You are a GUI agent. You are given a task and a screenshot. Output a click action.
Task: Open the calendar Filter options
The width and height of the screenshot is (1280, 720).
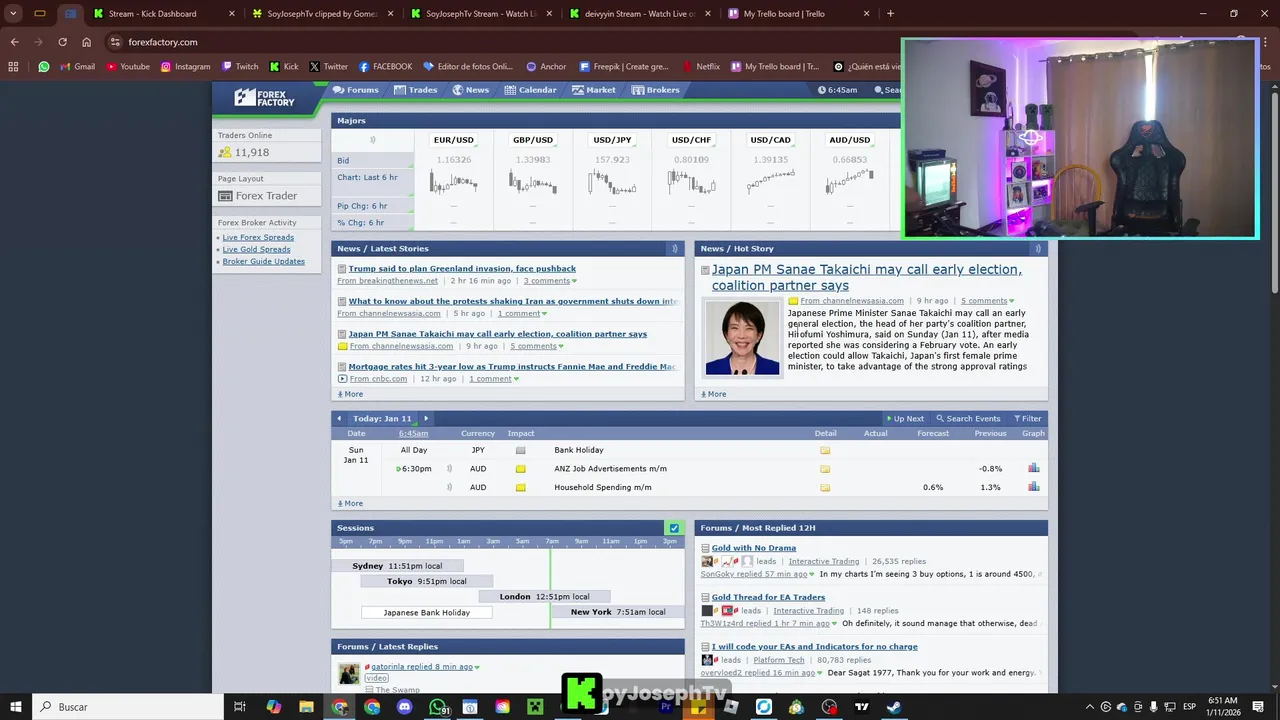1028,419
